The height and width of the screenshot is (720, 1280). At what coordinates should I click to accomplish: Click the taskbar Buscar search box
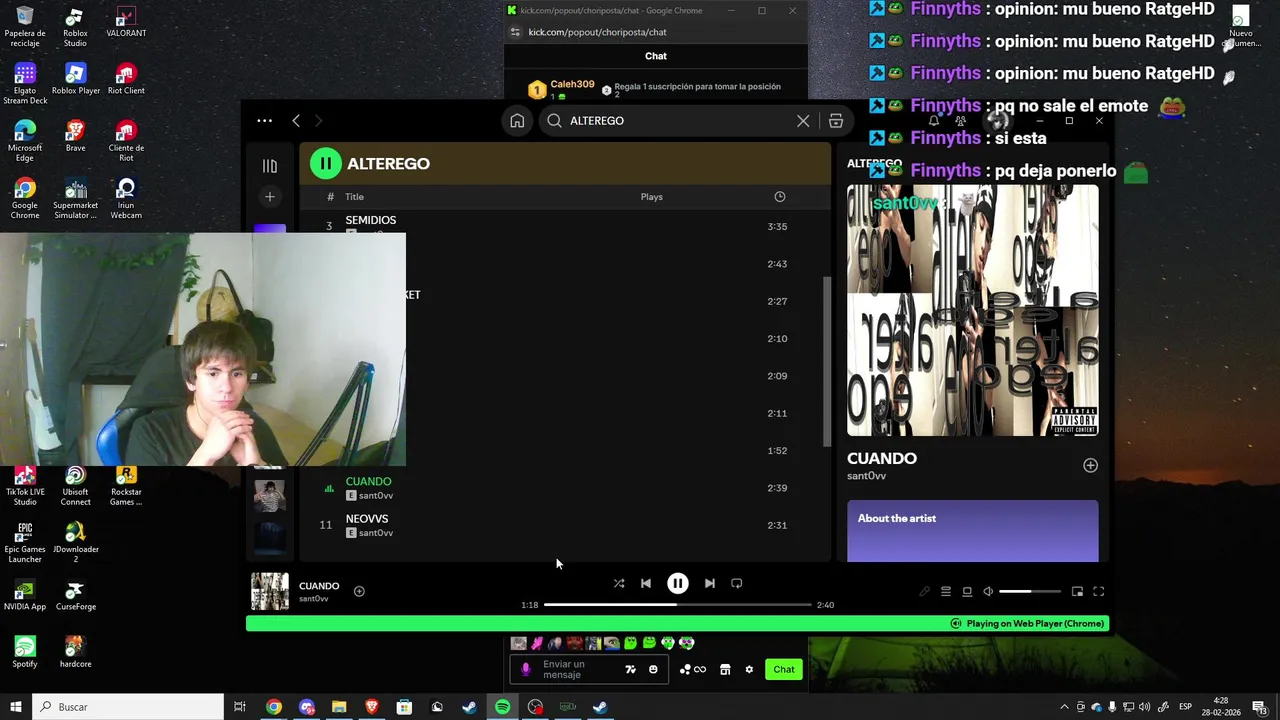pos(128,707)
